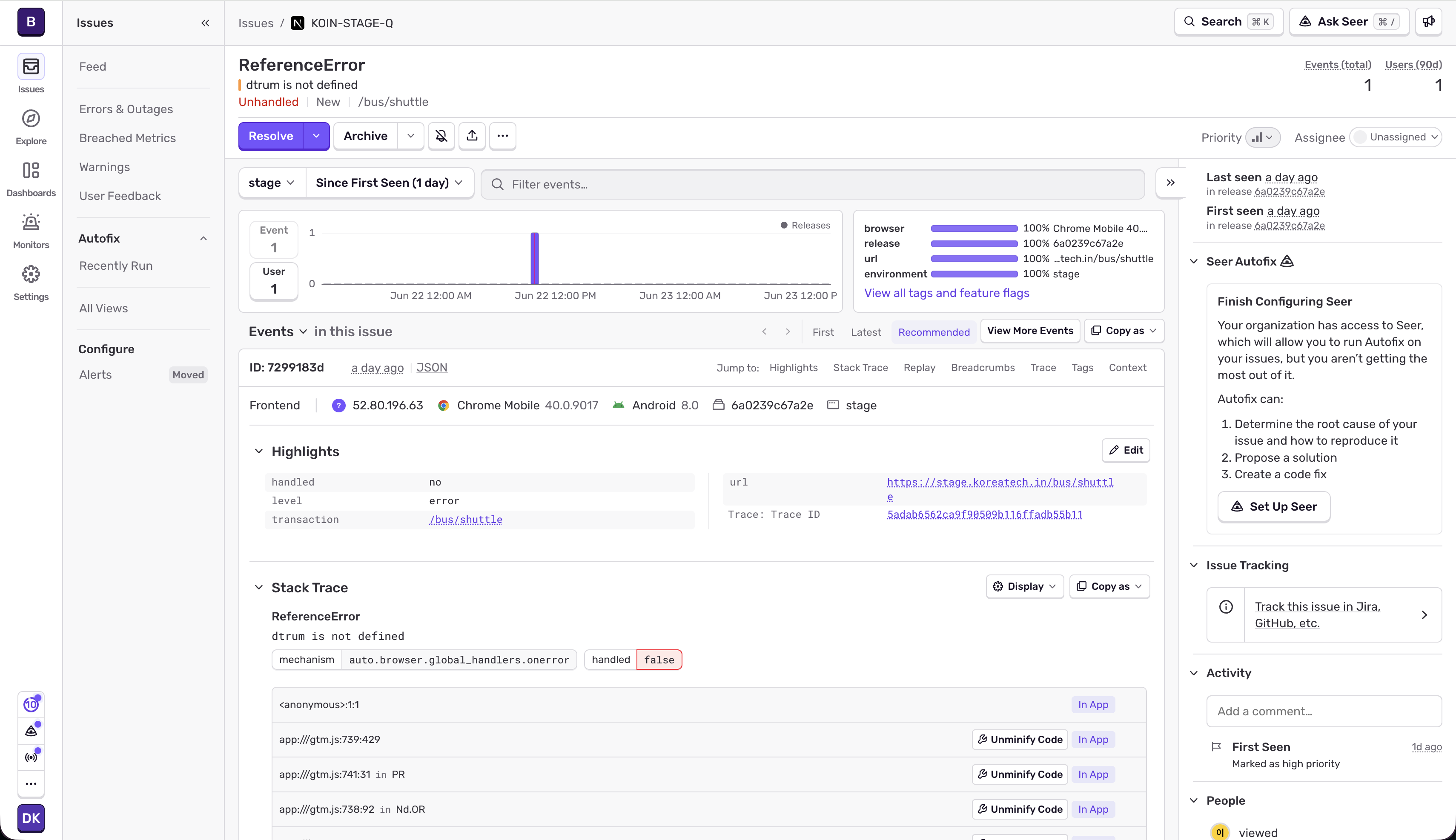Open more actions ellipsis next to Archive
Viewport: 1456px width, 840px height.
(x=503, y=136)
